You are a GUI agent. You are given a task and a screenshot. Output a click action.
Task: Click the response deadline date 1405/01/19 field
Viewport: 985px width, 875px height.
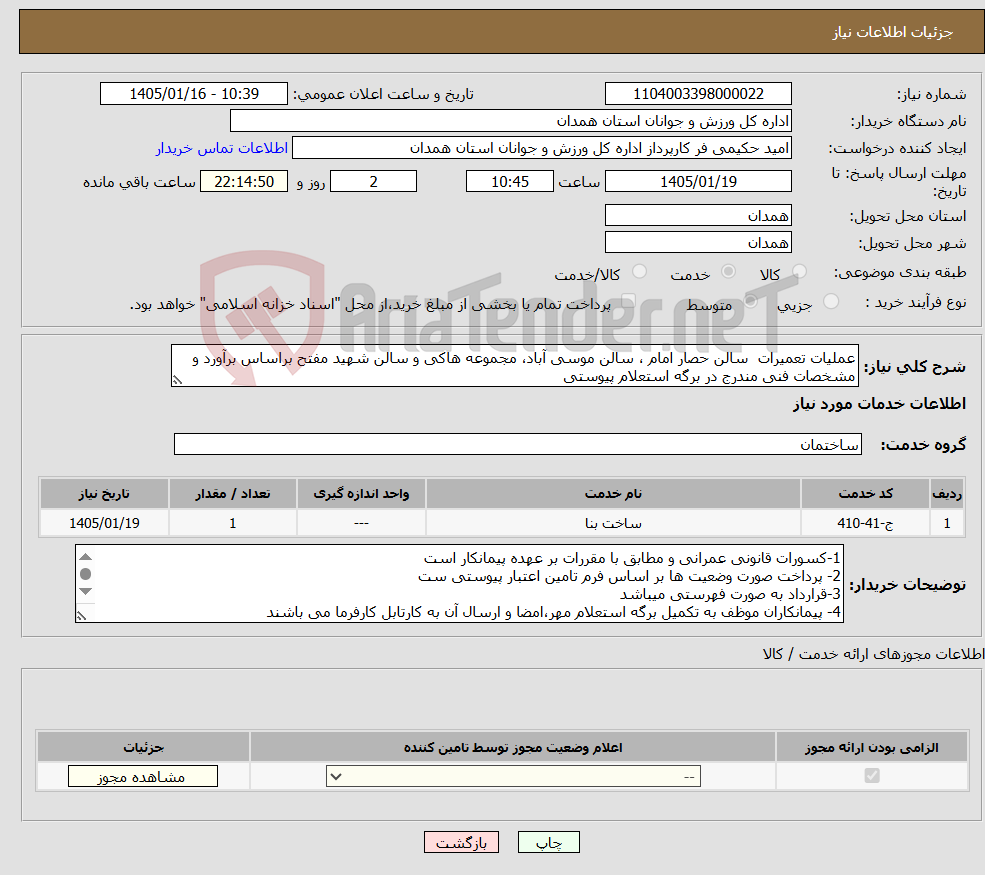coord(698,182)
